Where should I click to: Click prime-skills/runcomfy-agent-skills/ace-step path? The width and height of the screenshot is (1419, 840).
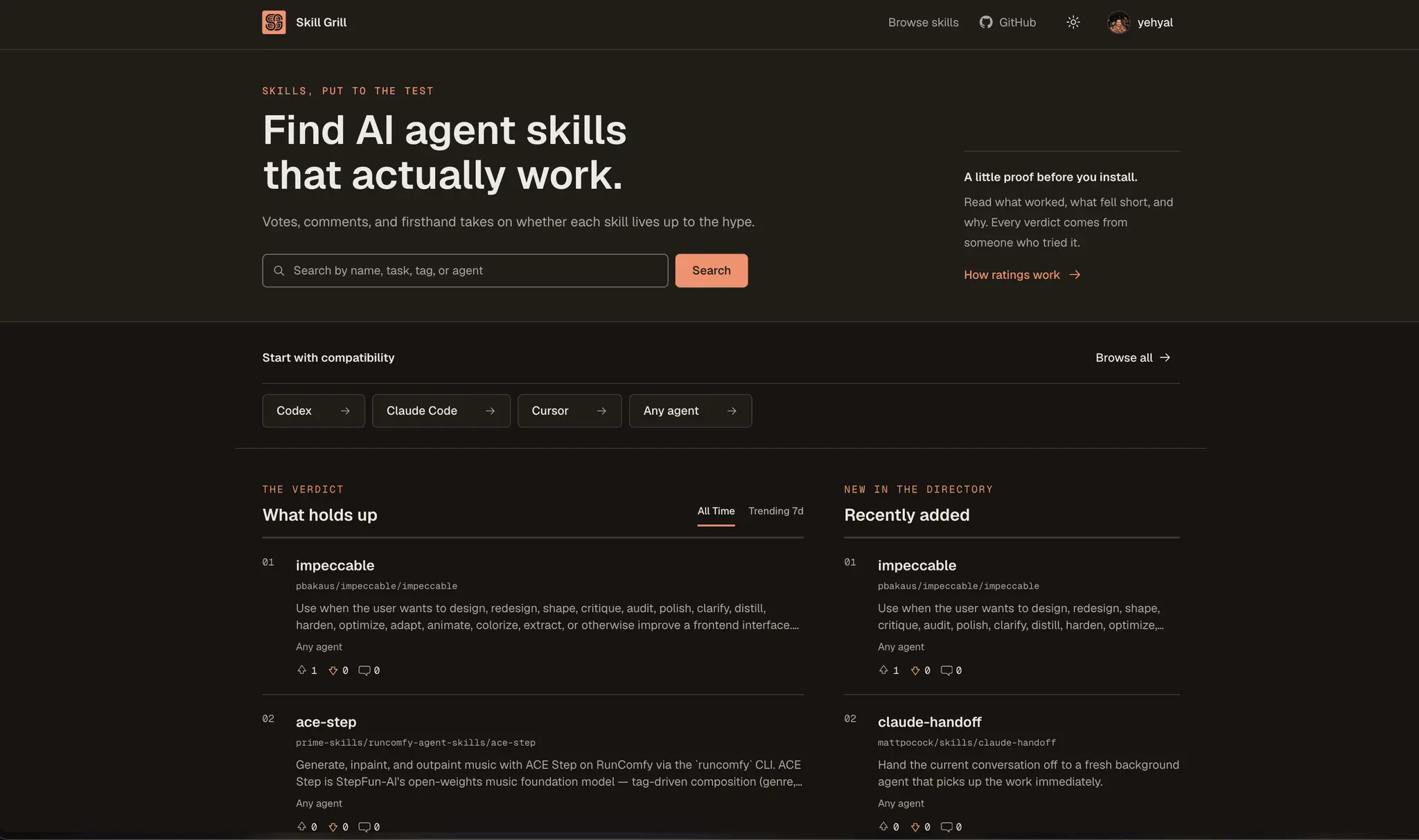[x=416, y=742]
